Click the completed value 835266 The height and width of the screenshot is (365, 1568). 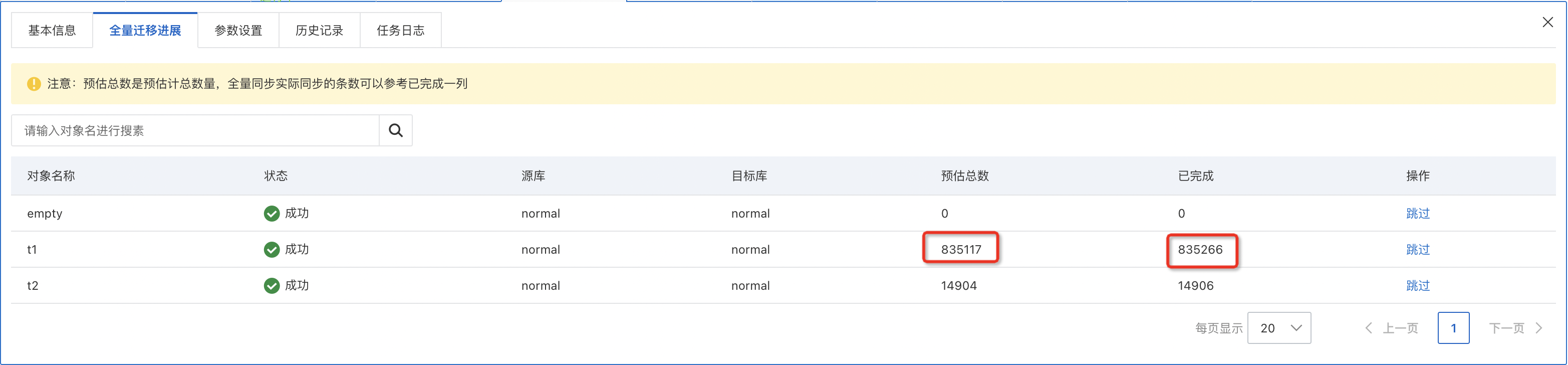coord(1200,249)
